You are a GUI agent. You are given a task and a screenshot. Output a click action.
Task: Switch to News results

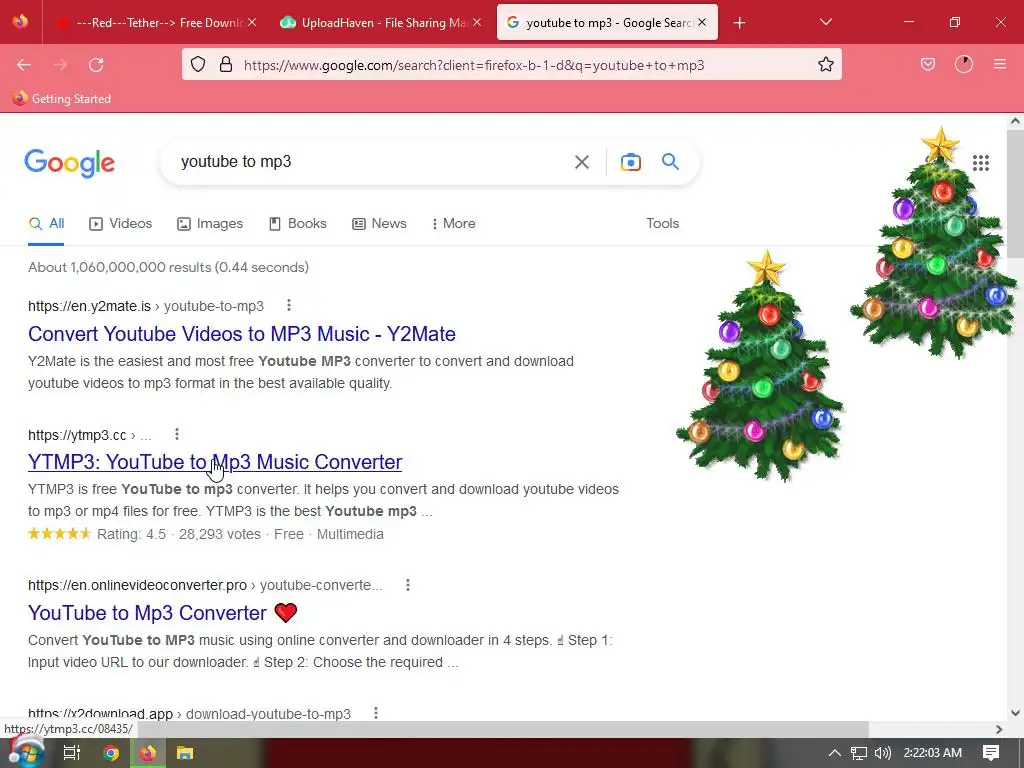coord(379,223)
